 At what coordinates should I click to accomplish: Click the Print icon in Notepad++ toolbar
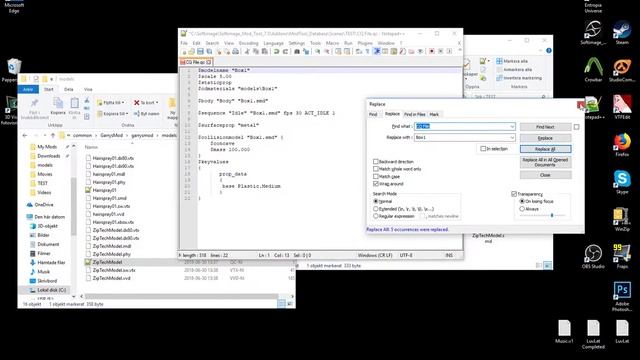[236, 51]
